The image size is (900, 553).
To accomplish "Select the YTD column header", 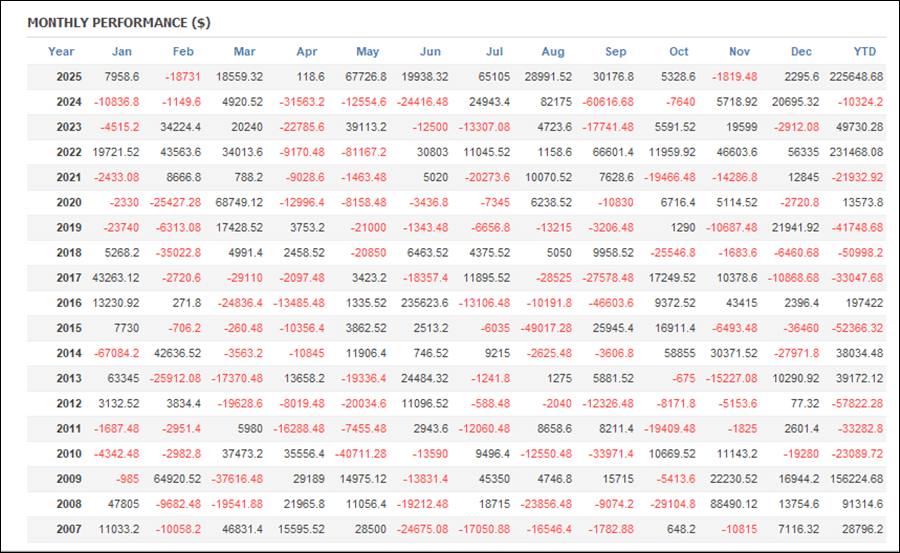I will click(x=864, y=52).
